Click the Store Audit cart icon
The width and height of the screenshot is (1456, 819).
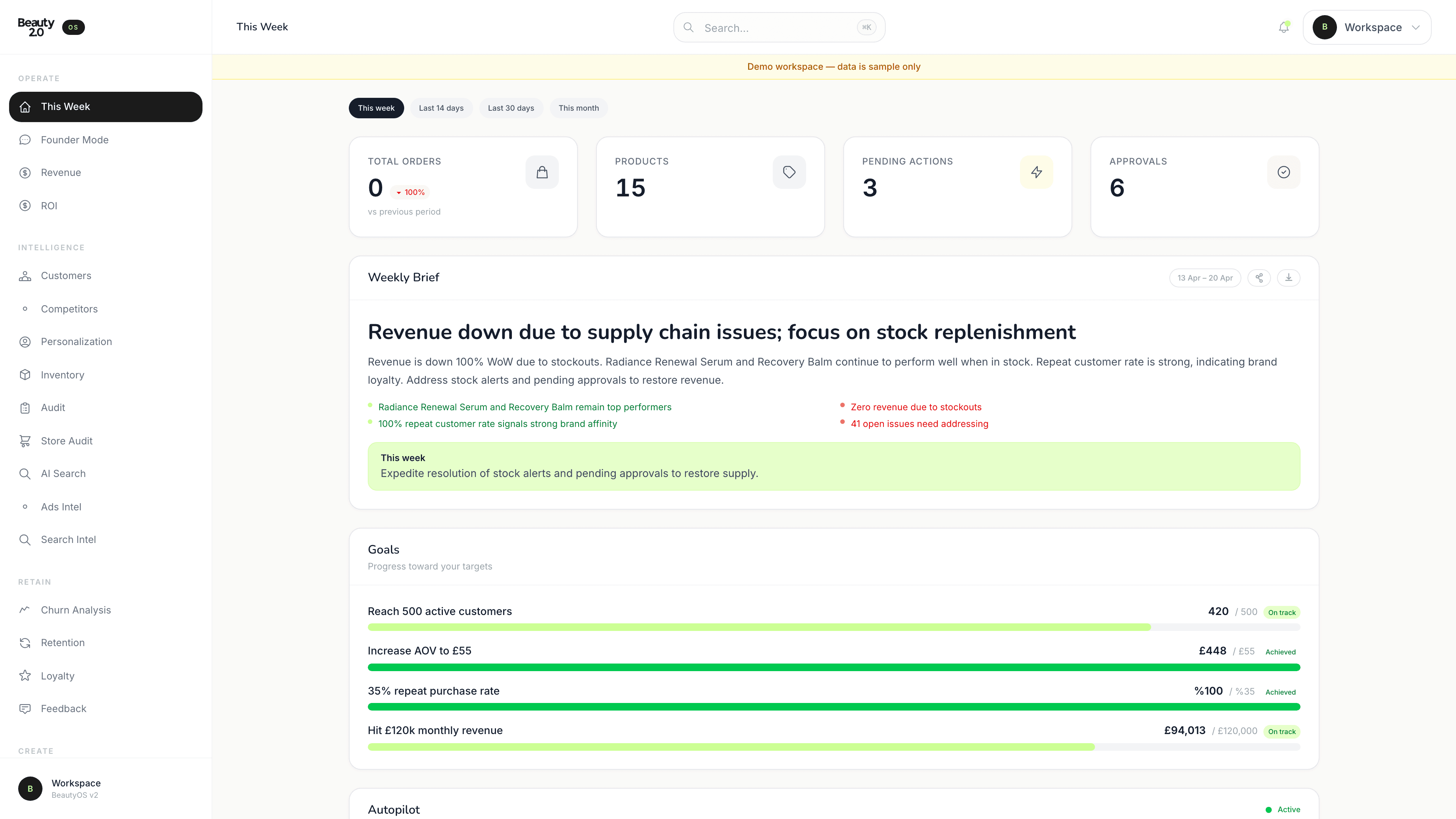[x=25, y=441]
